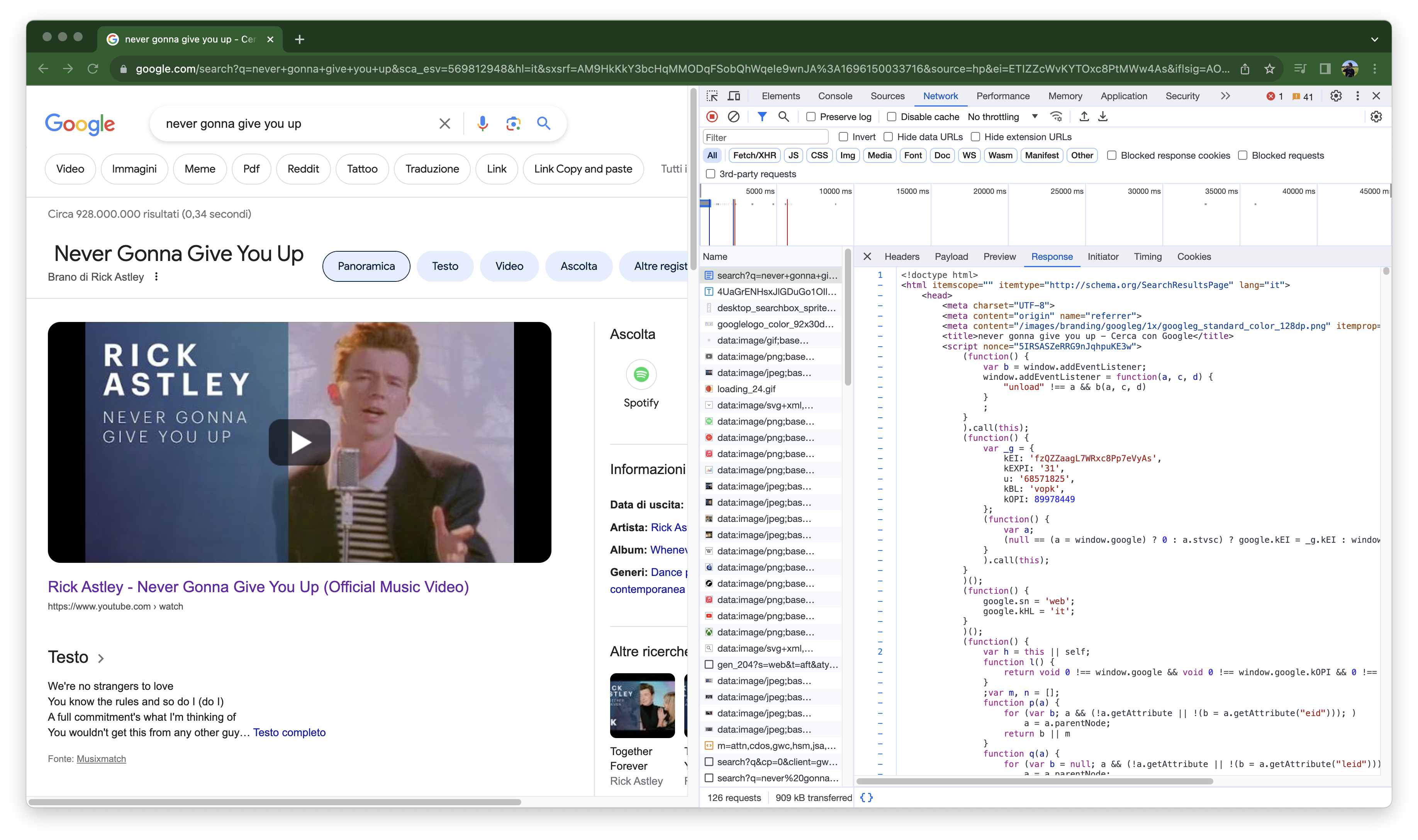
Task: Show more DevTools tabs chevrons
Action: 1225,96
